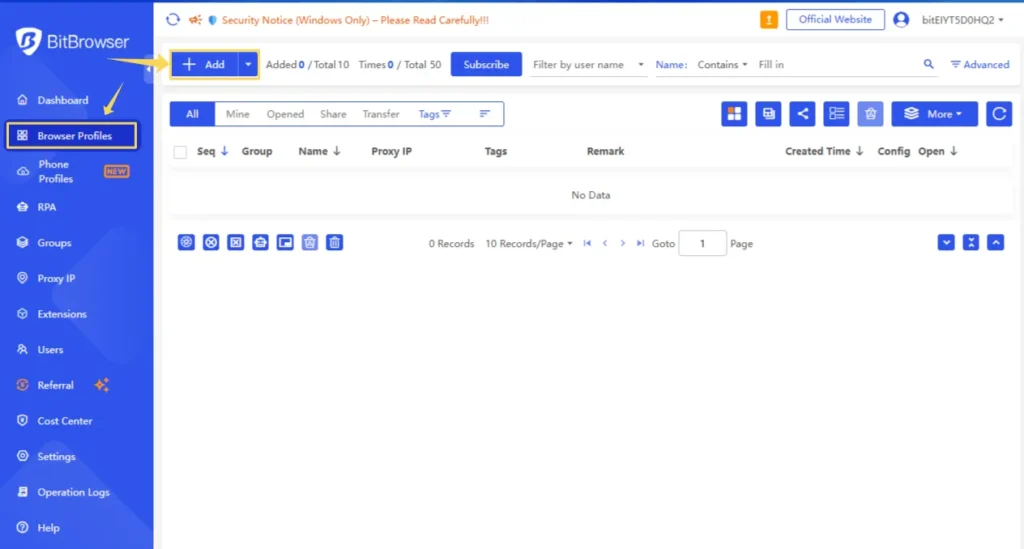This screenshot has width=1024, height=549.
Task: Click the blue refresh list button
Action: click(999, 114)
